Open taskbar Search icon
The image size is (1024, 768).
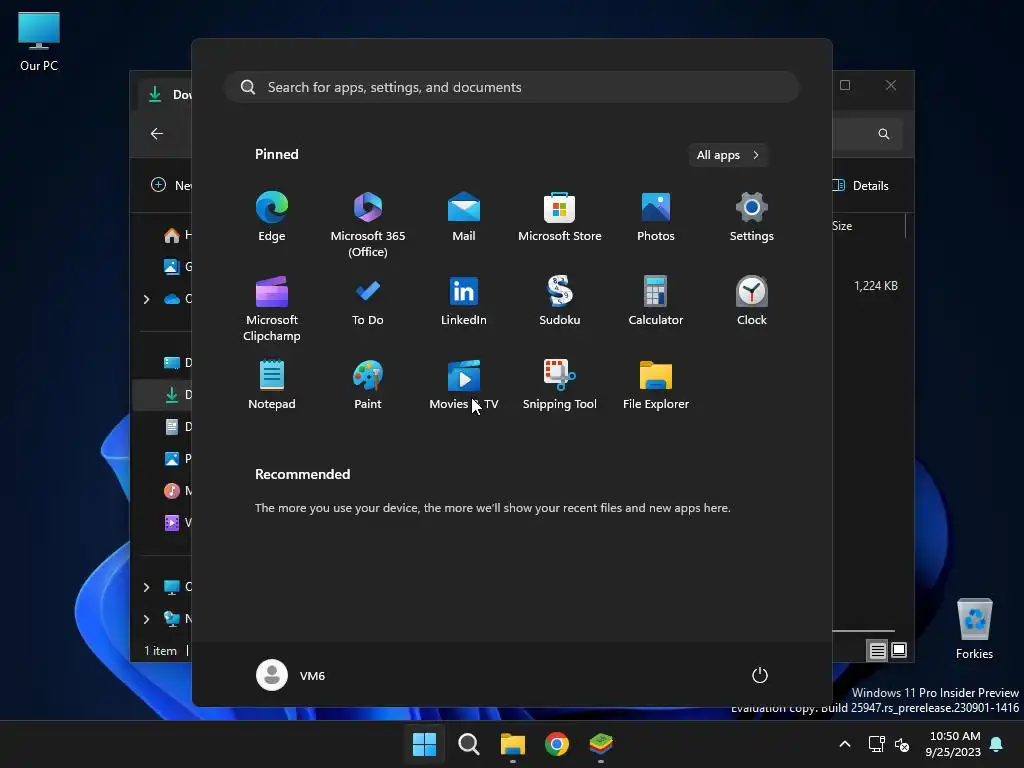[468, 744]
